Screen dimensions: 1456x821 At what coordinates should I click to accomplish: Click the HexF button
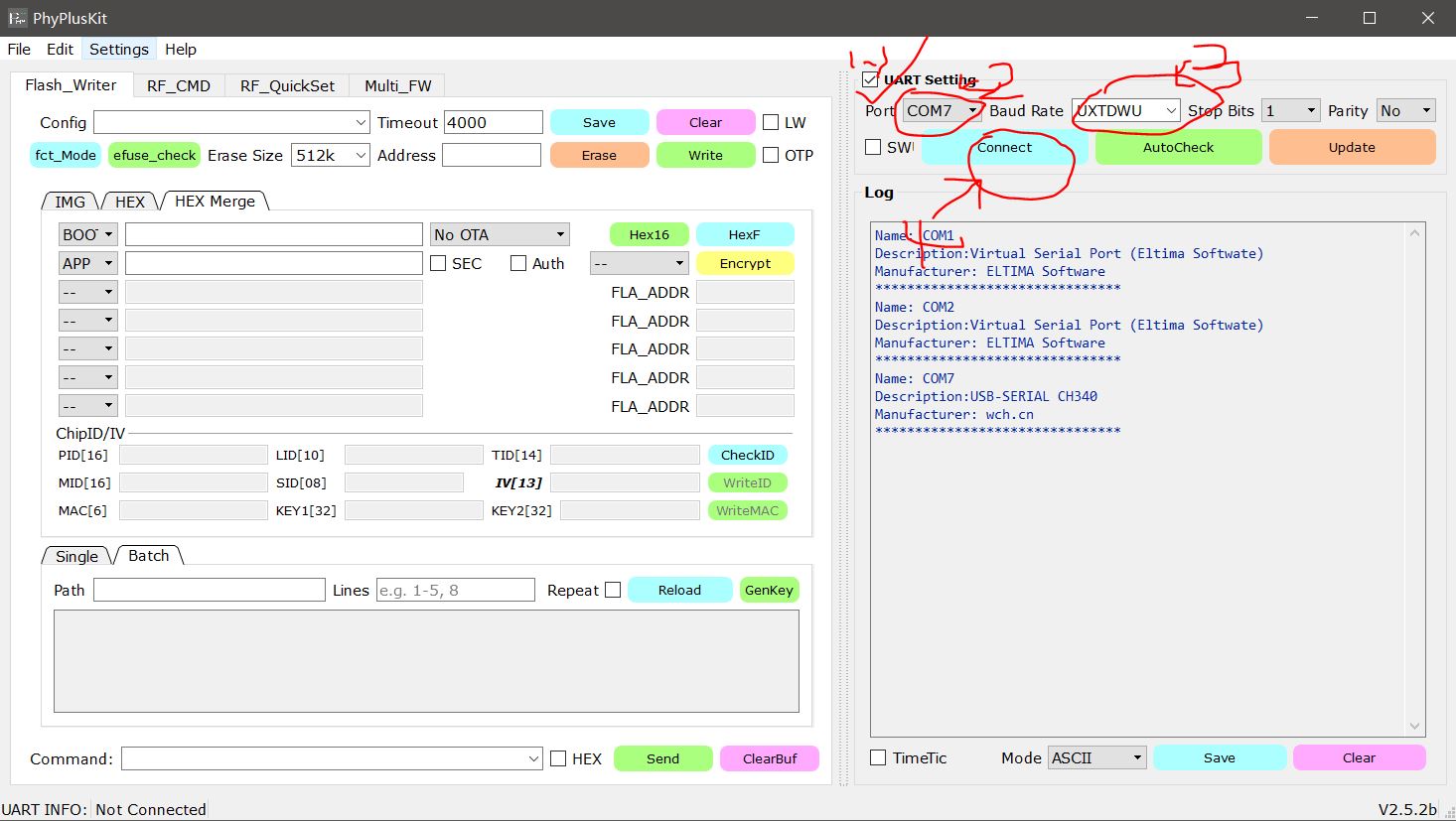tap(744, 234)
